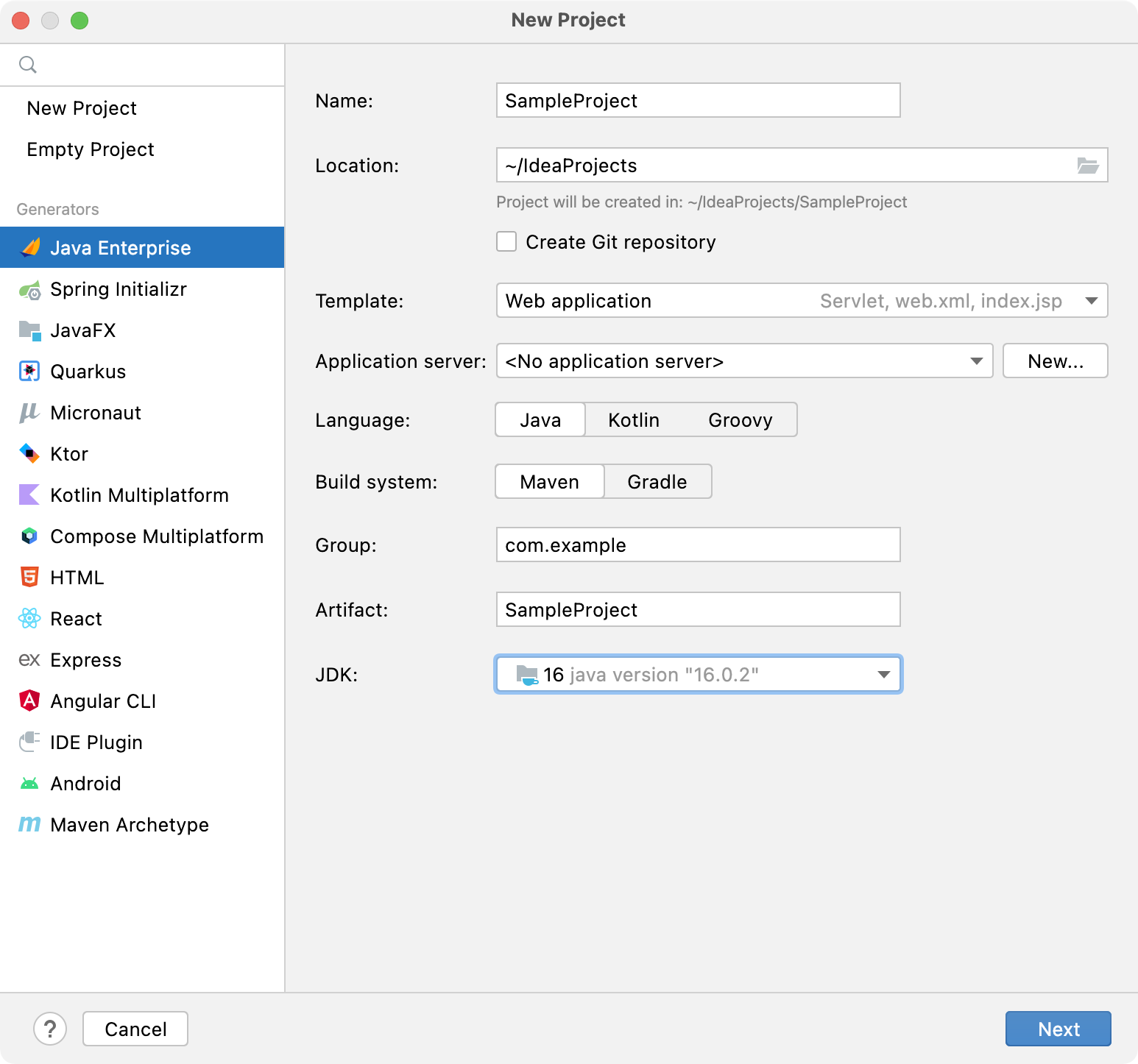1138x1064 pixels.
Task: Click the IDE Plugin plug icon
Action: tap(29, 742)
